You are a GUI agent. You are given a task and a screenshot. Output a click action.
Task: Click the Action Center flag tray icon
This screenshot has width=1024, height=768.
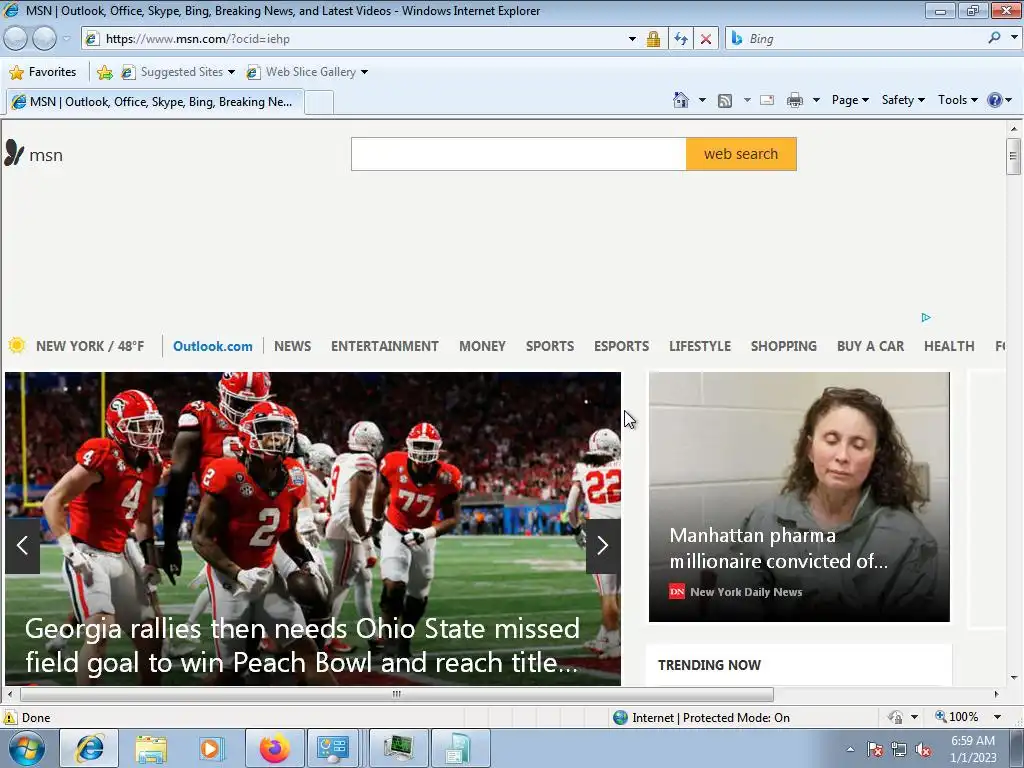(x=874, y=749)
